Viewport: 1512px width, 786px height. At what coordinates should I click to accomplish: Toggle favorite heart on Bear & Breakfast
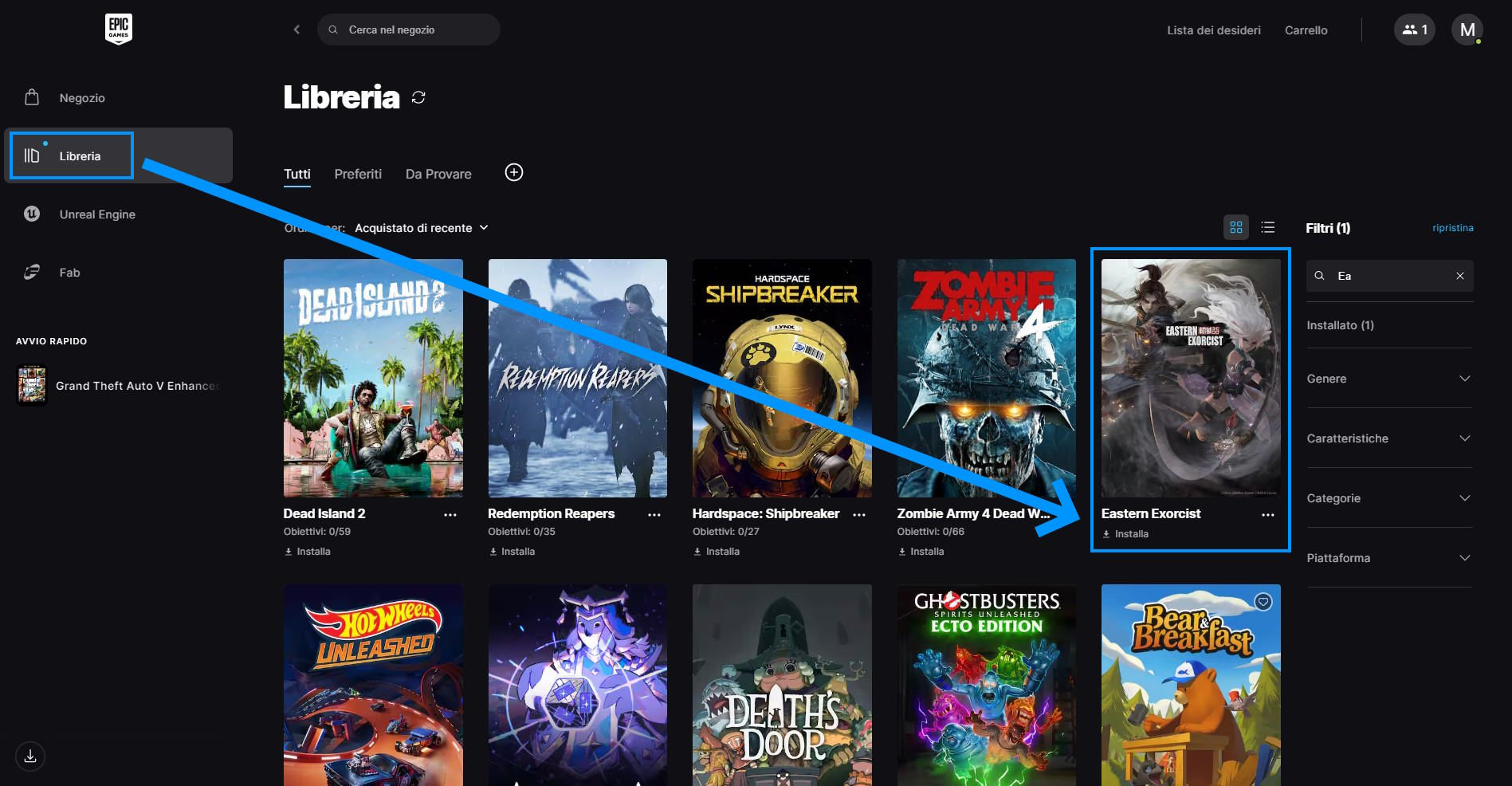click(1263, 602)
